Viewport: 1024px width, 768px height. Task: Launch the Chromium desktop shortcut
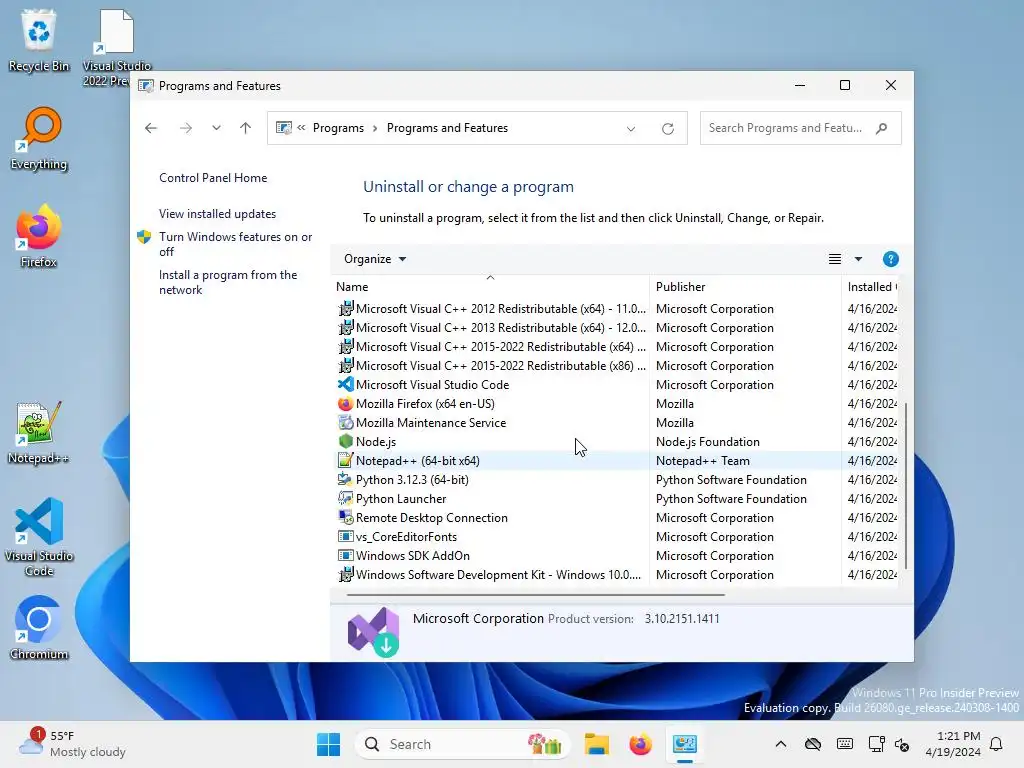pos(39,628)
